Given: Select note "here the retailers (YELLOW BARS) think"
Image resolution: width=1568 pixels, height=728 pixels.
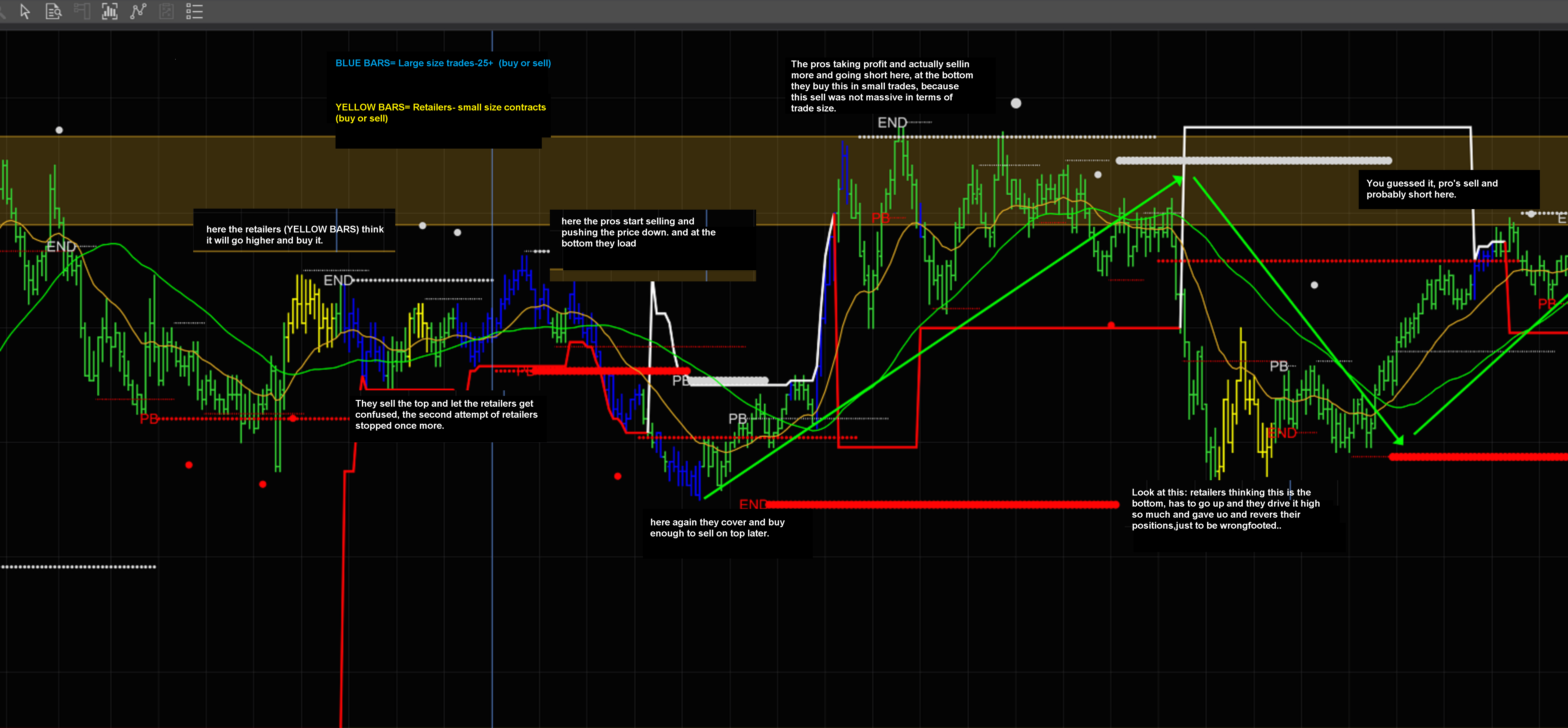Looking at the screenshot, I should (295, 235).
